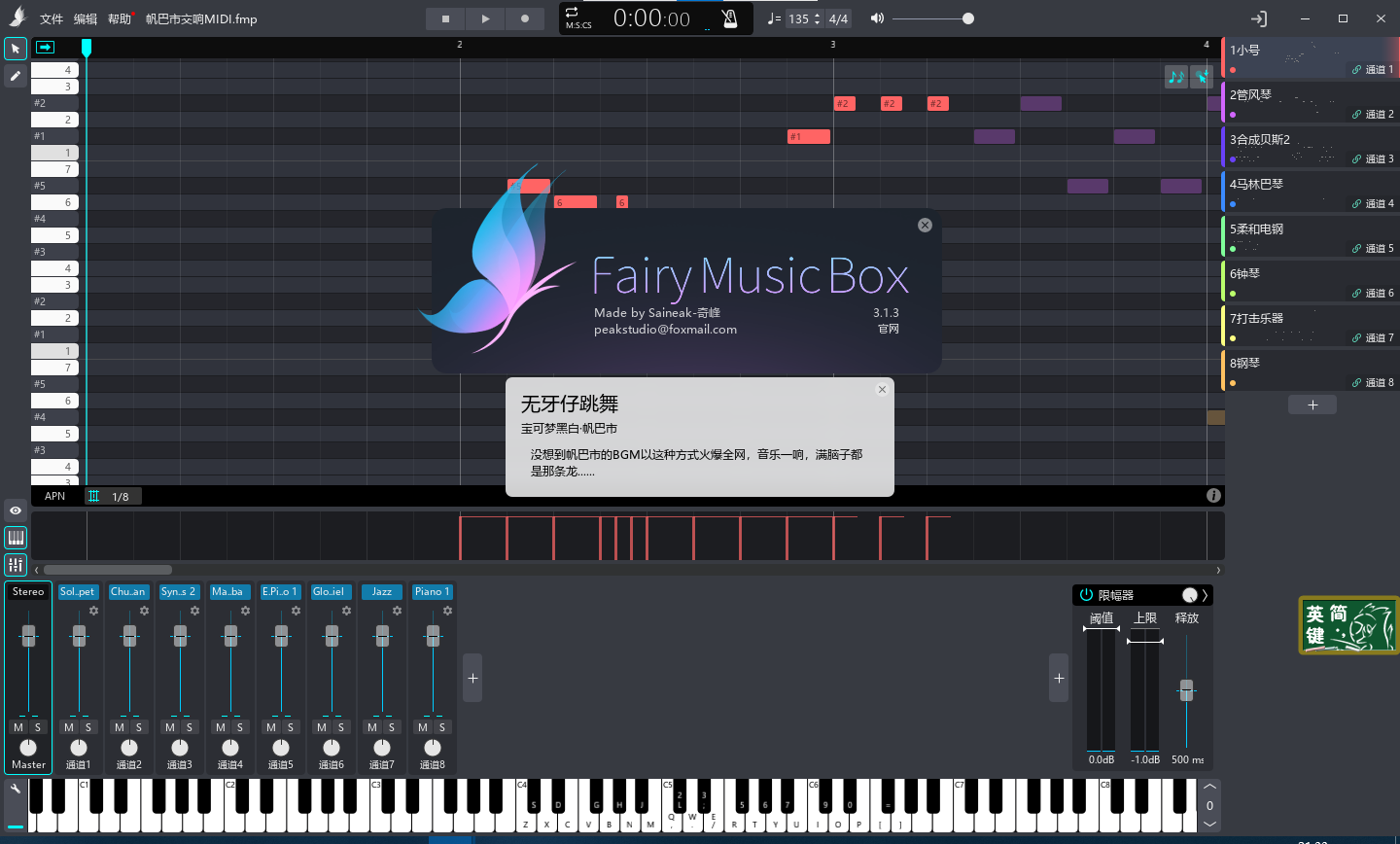Open settings gear for 通道5 mixer strip
This screenshot has height=844, width=1400.
(296, 611)
